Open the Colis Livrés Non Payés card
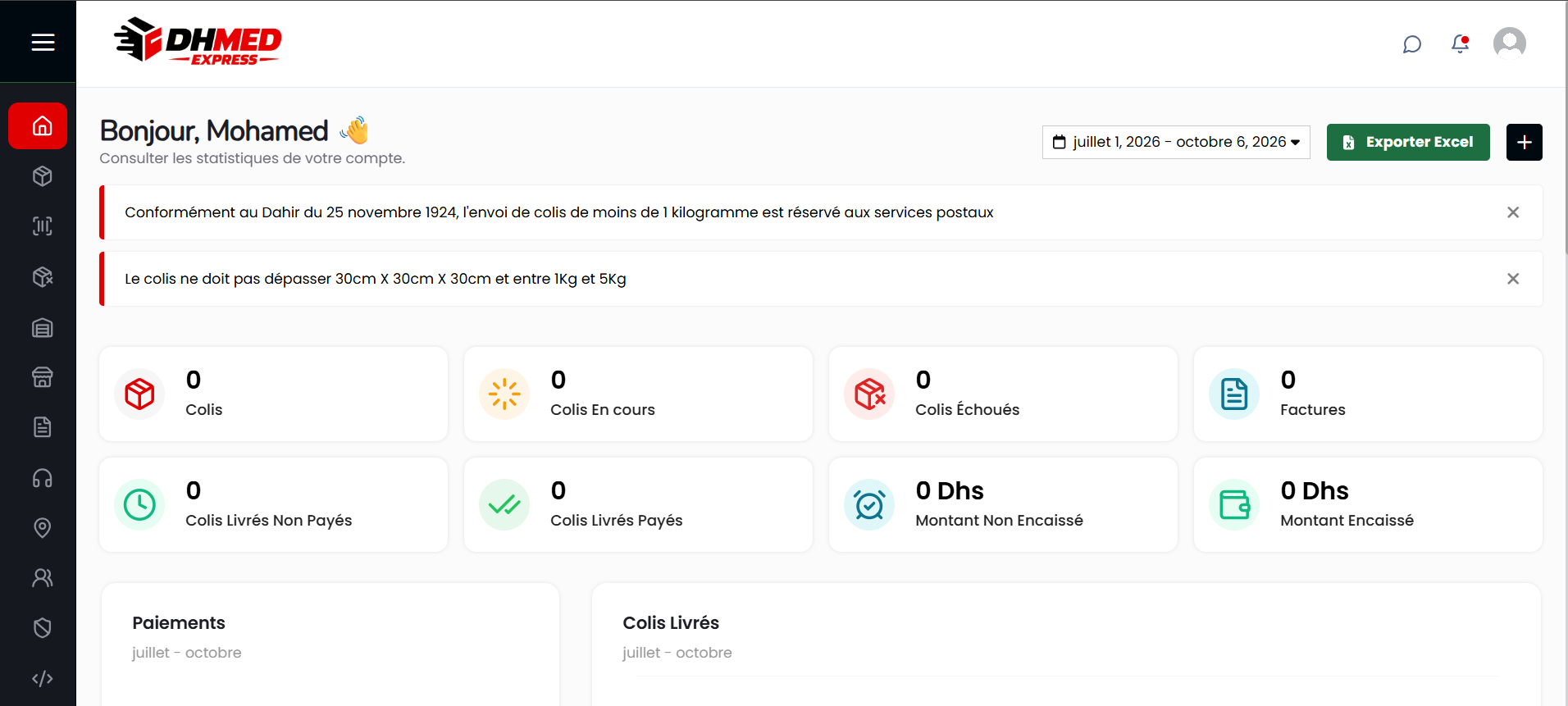The width and height of the screenshot is (1568, 706). click(274, 504)
